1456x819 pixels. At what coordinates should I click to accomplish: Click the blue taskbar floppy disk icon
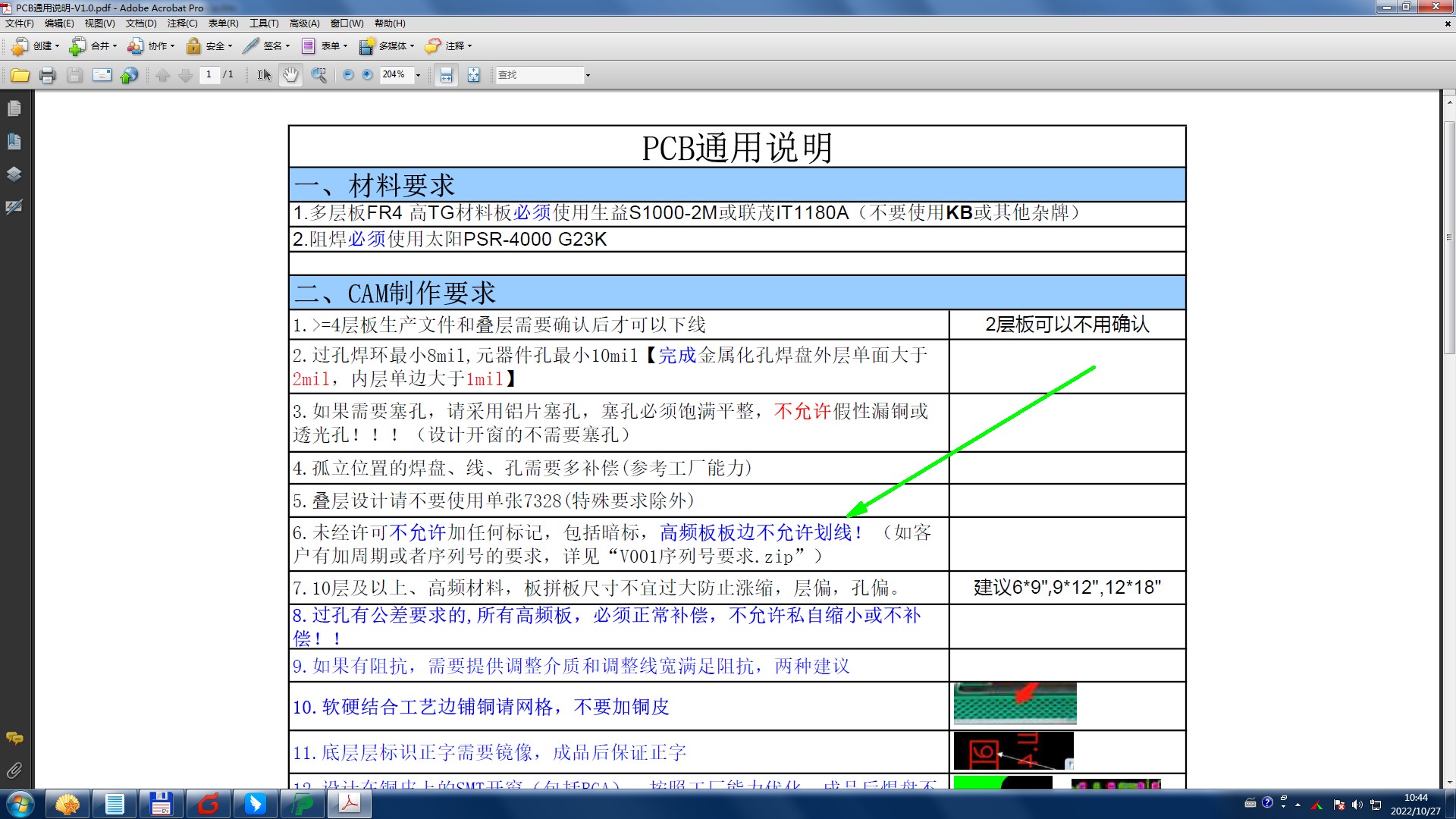point(162,804)
